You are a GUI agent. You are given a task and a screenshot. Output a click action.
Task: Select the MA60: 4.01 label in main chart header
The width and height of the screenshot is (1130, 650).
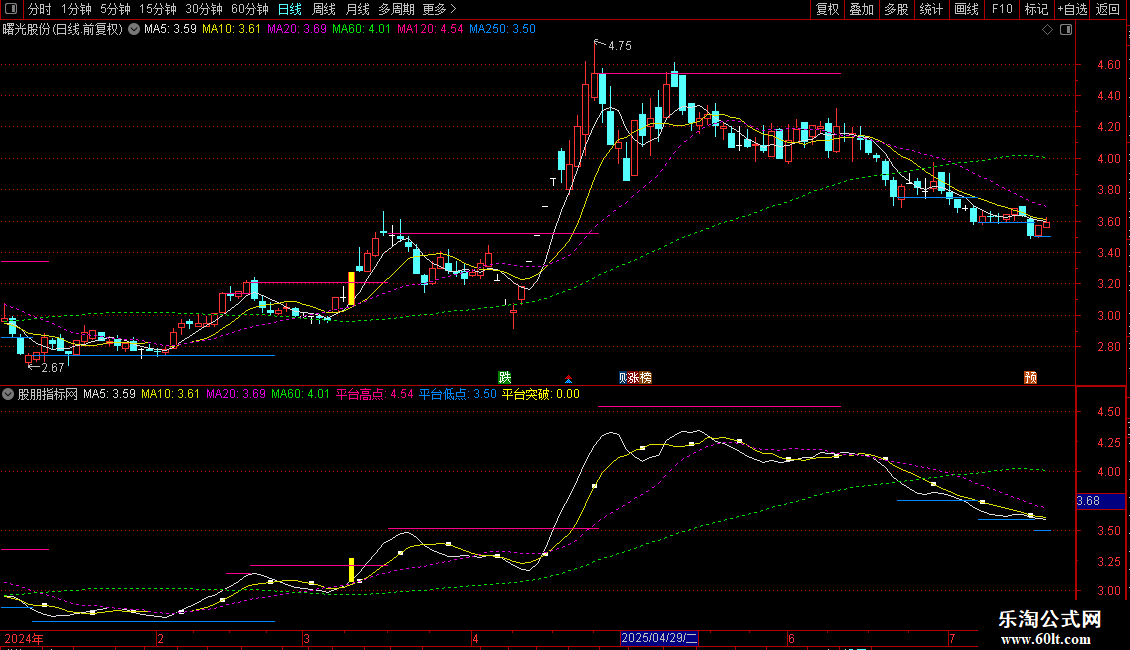point(361,30)
